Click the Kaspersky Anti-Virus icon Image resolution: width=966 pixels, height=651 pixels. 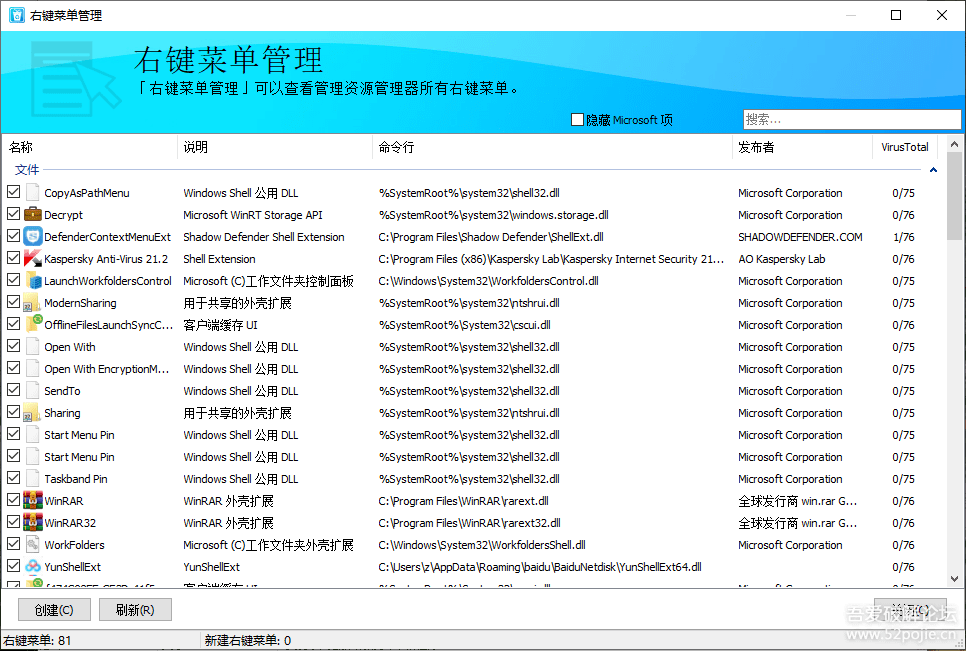click(x=33, y=259)
